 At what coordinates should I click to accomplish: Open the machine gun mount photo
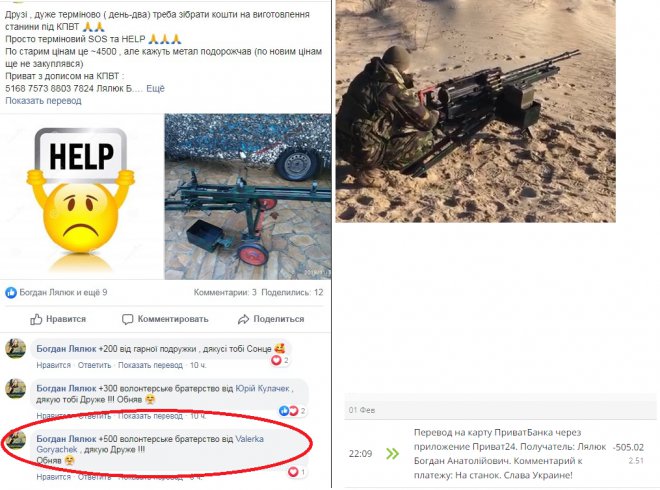[x=248, y=197]
